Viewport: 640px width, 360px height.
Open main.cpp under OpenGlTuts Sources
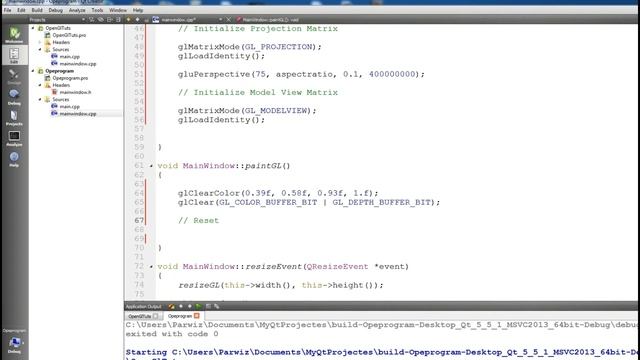tap(69, 57)
